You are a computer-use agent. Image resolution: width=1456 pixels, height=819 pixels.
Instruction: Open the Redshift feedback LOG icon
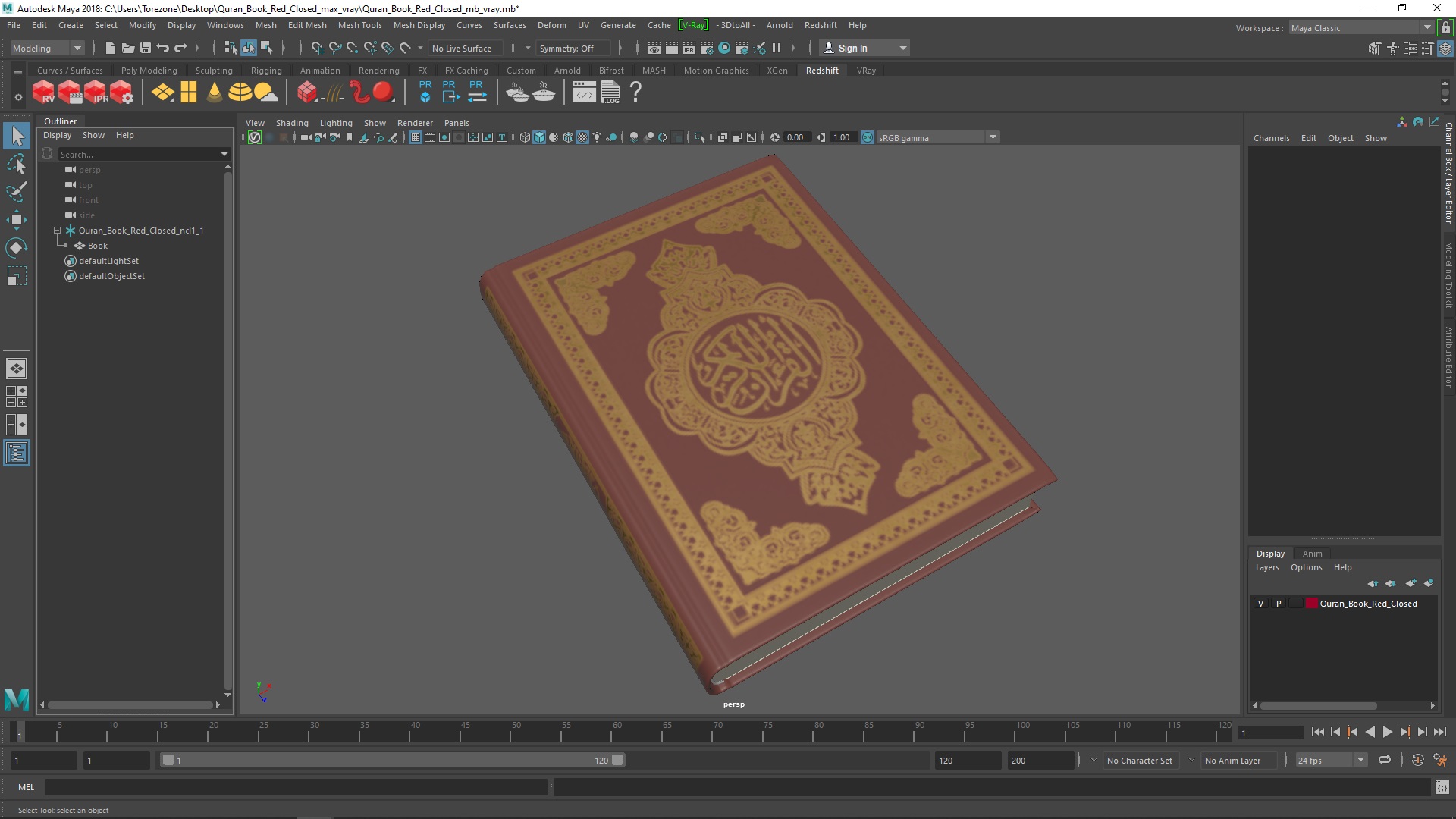[x=610, y=93]
